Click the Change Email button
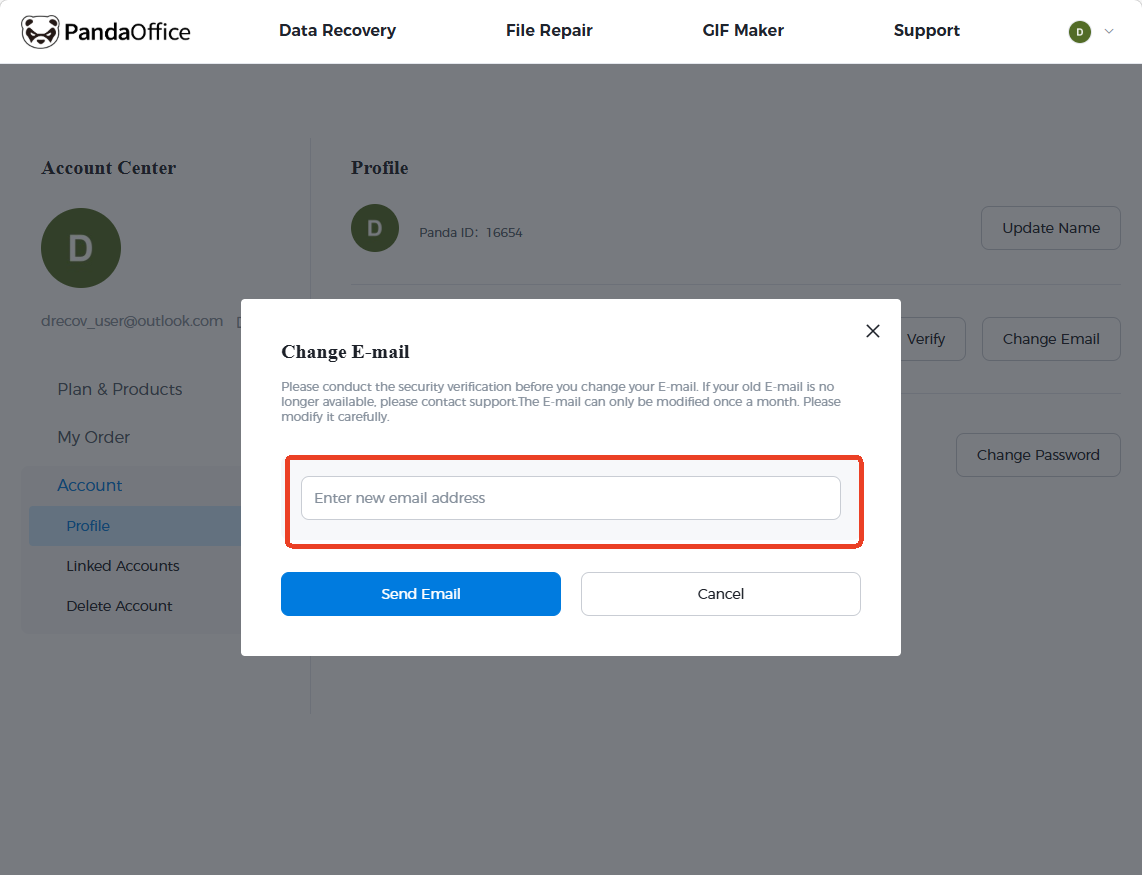This screenshot has height=875, width=1142. point(1050,339)
